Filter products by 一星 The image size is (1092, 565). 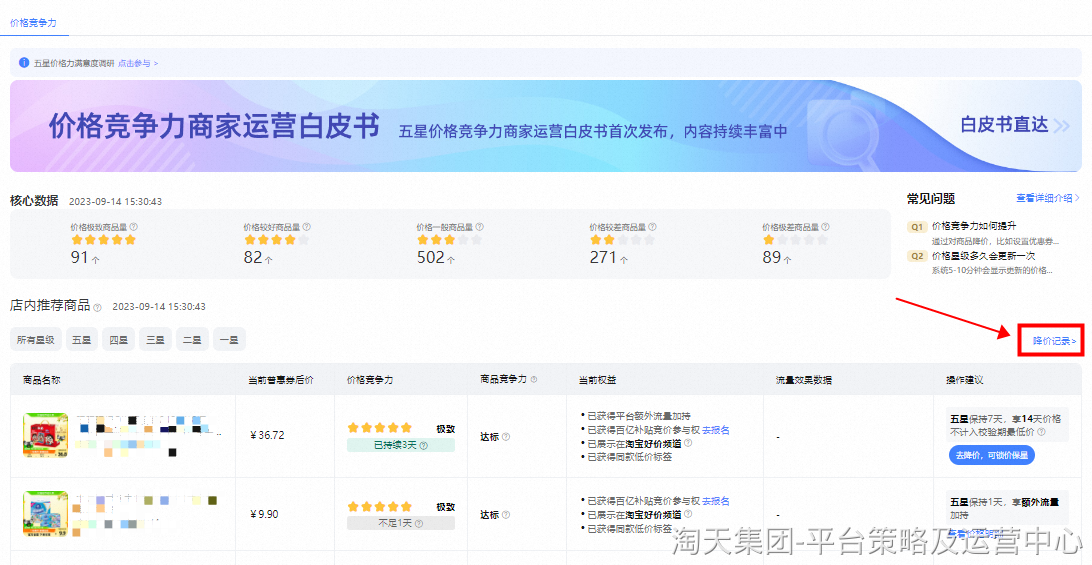click(x=229, y=340)
